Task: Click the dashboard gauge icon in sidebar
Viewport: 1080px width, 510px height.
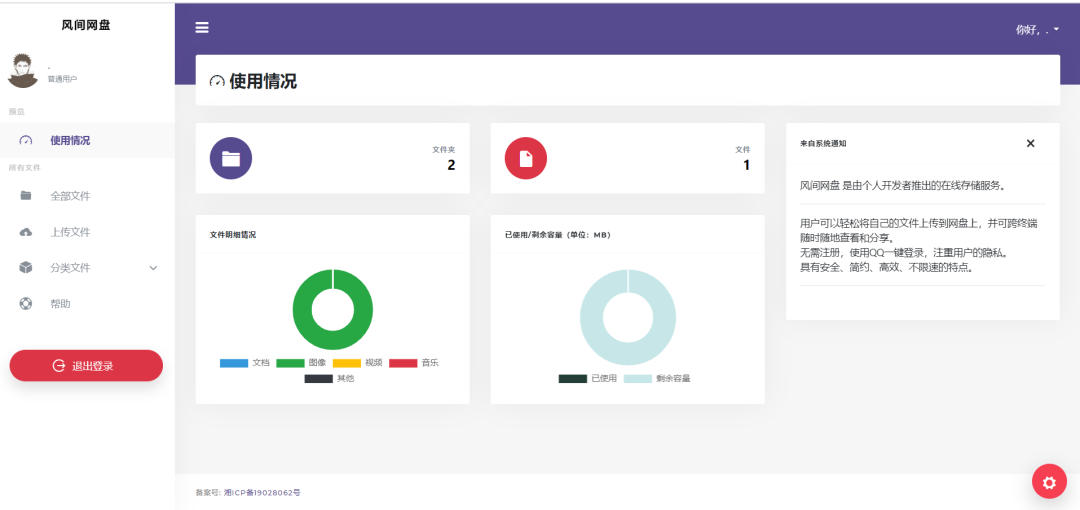Action: coord(25,141)
